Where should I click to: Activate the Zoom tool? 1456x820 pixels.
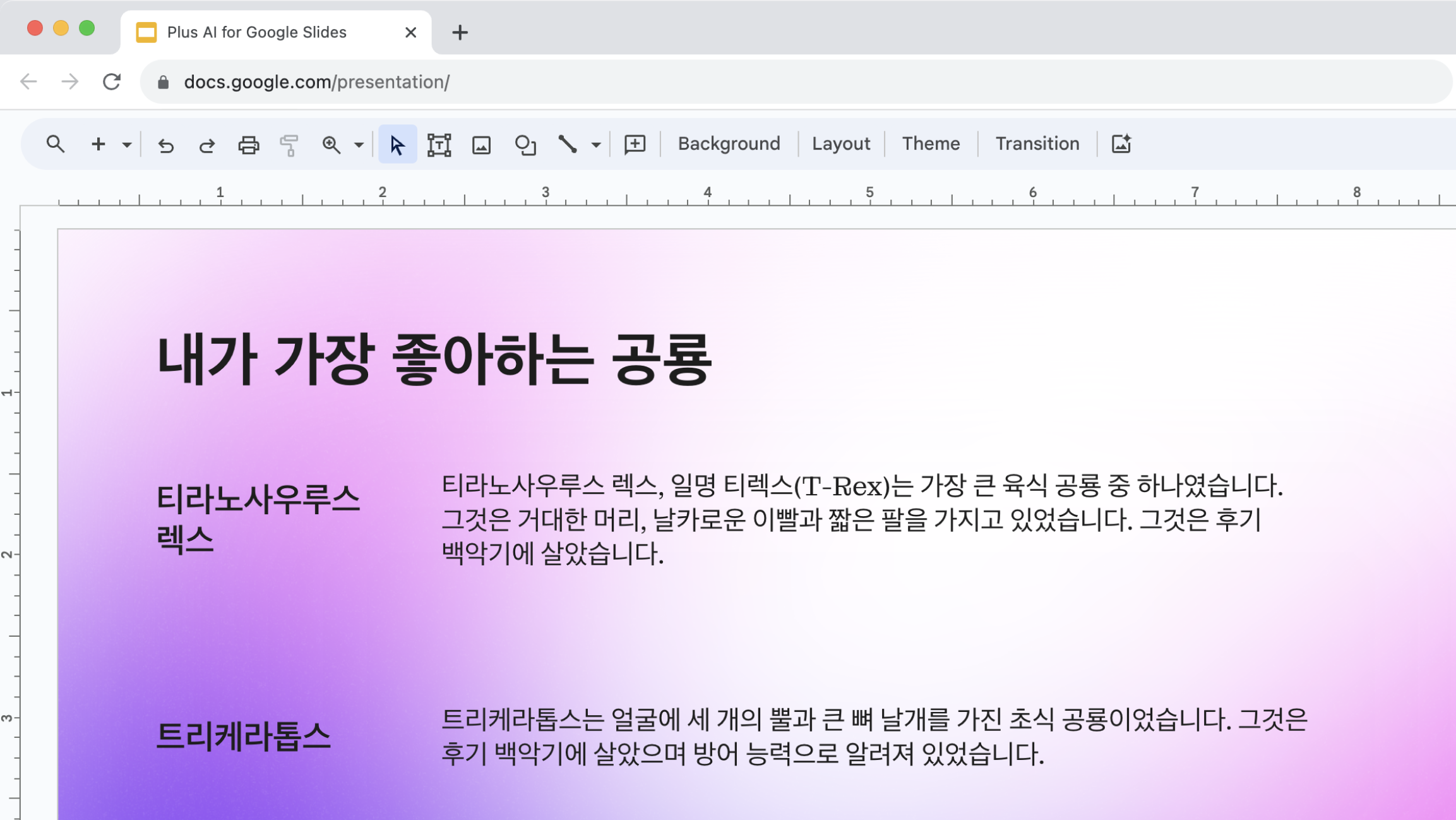point(331,144)
